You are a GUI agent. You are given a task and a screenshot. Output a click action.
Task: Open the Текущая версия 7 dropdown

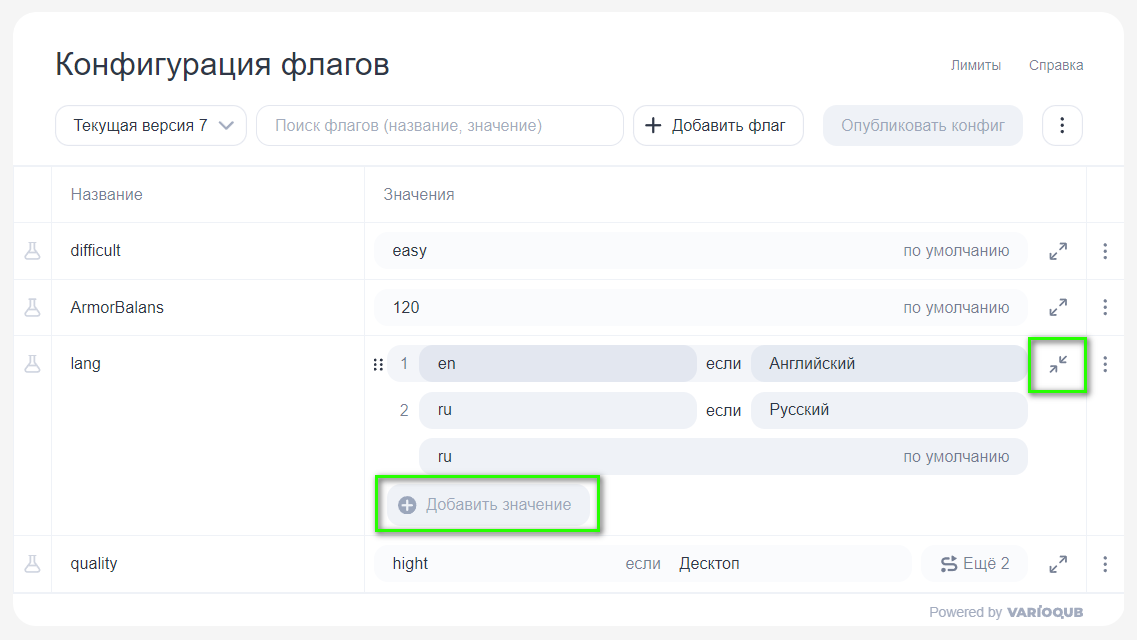click(x=151, y=125)
